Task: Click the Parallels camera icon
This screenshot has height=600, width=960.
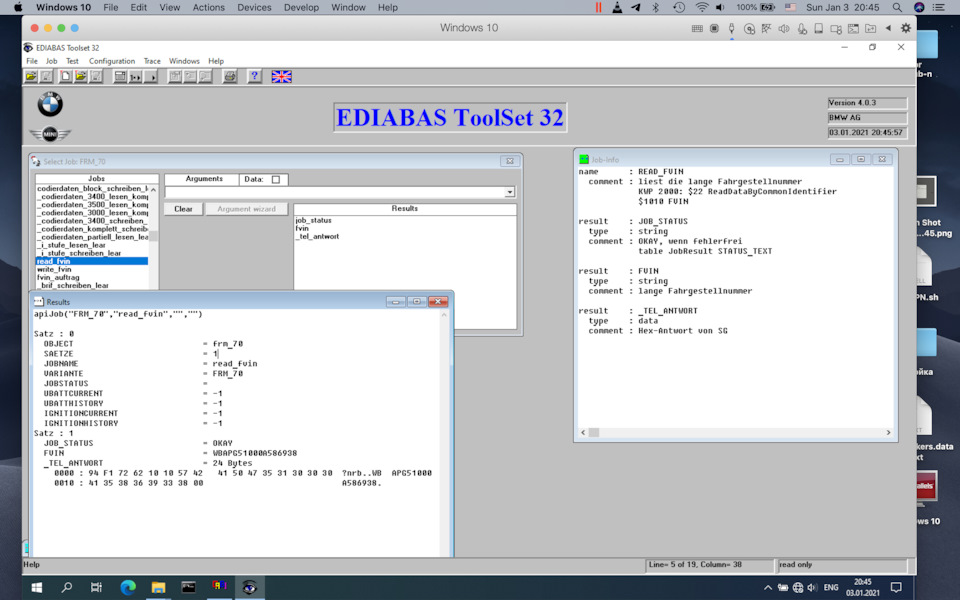Action: (x=836, y=28)
